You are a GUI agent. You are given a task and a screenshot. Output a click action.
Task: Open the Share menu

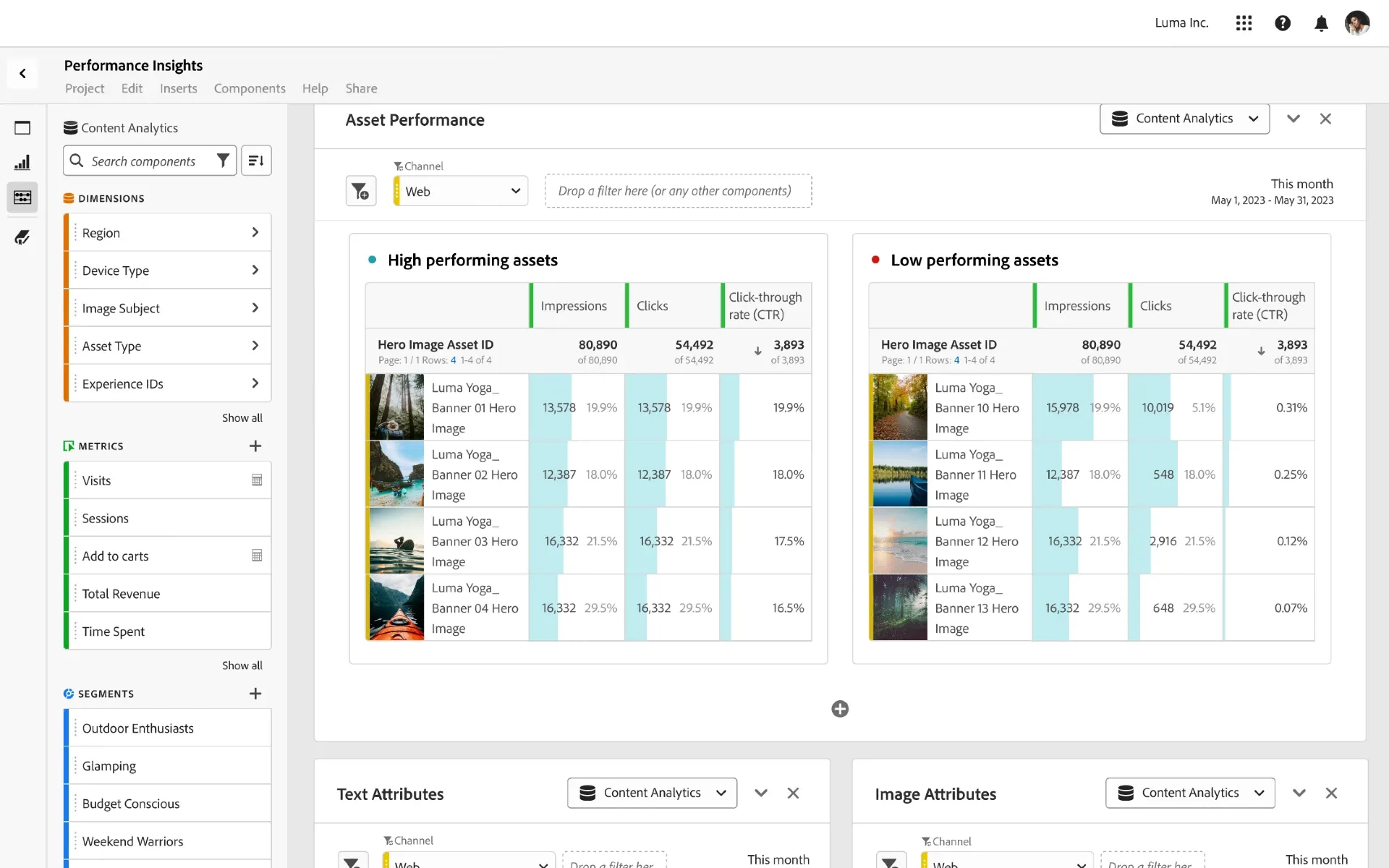(x=361, y=88)
